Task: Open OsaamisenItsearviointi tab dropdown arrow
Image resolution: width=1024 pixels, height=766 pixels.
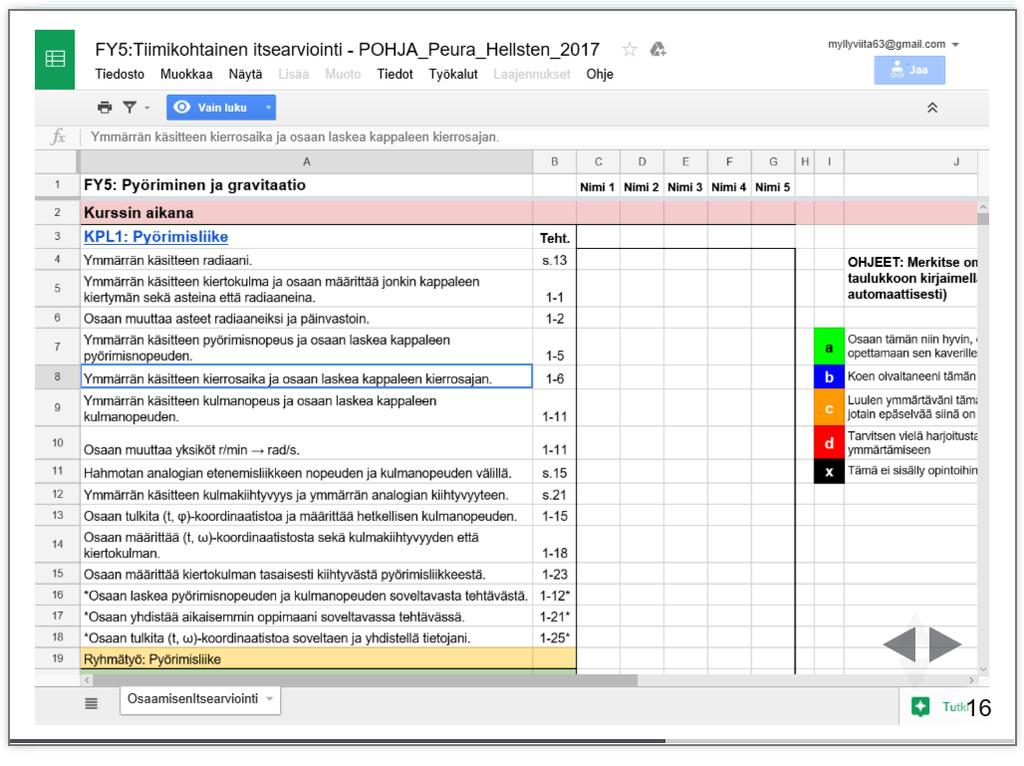Action: 269,699
